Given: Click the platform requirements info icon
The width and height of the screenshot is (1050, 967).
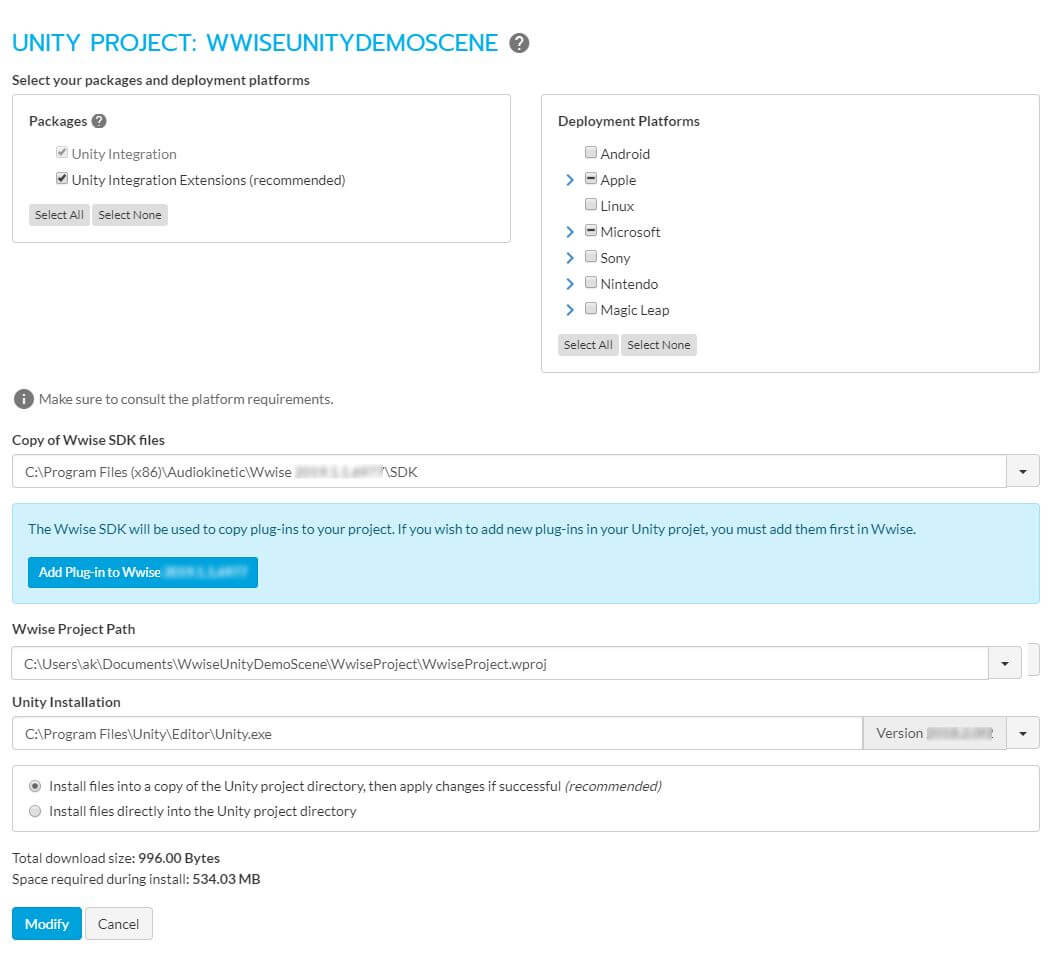Looking at the screenshot, I should click(23, 399).
